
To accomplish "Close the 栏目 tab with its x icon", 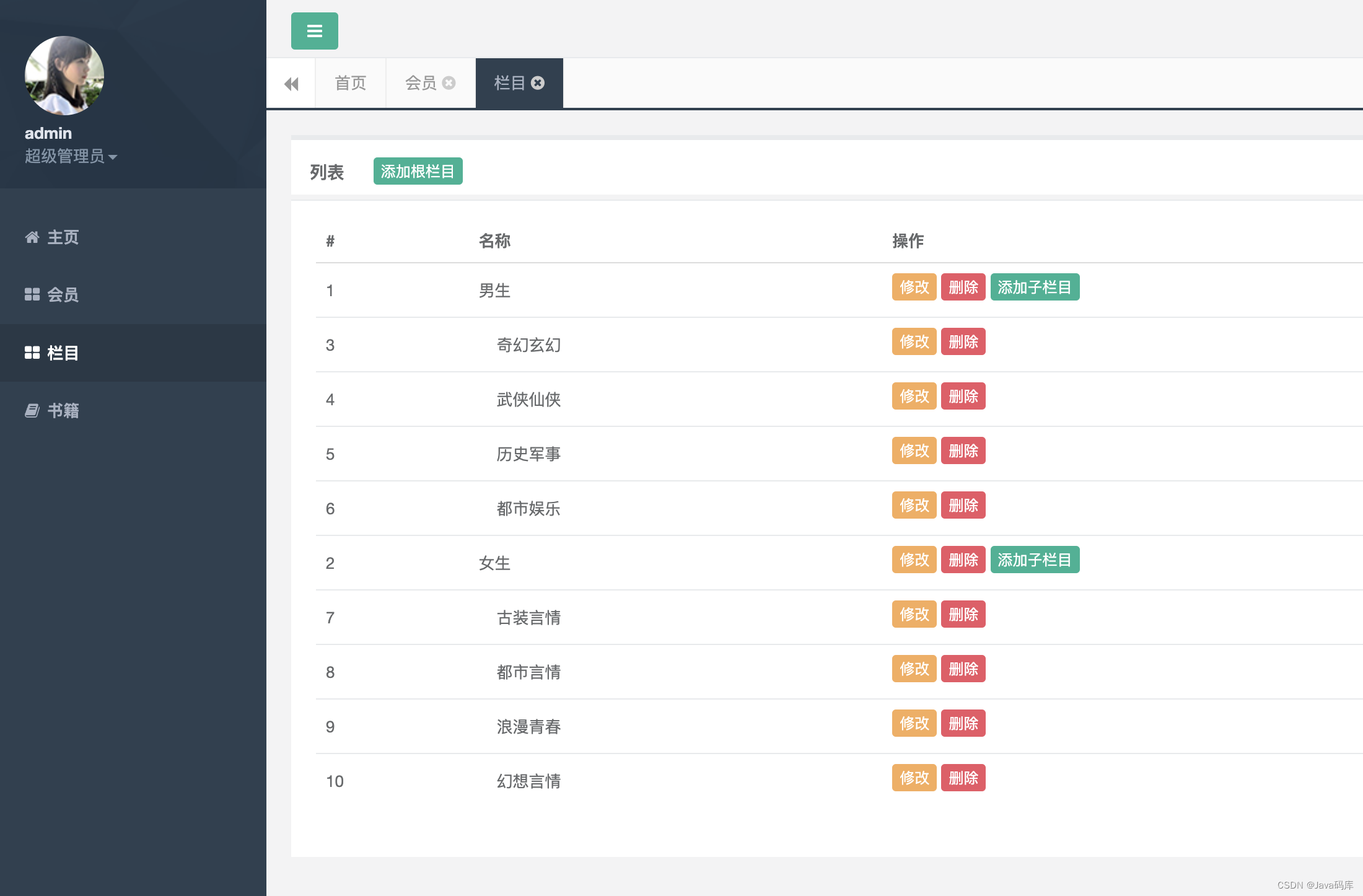I will pyautogui.click(x=538, y=83).
